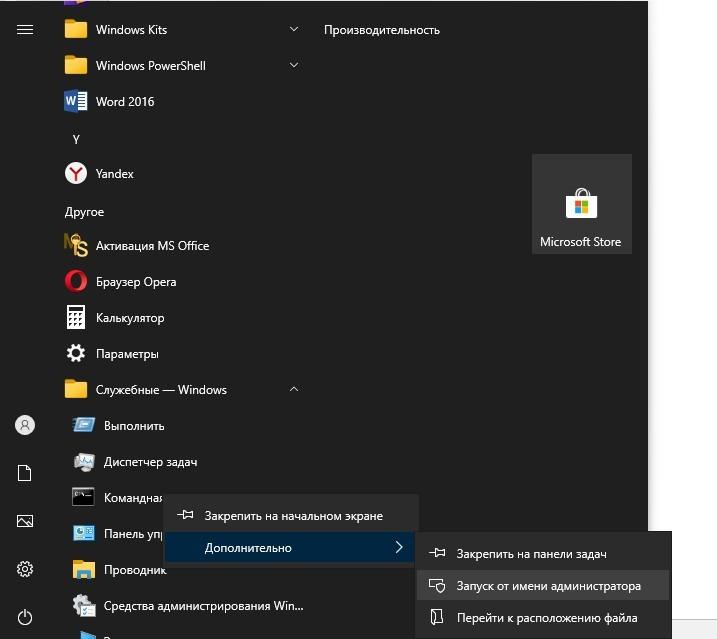The width and height of the screenshot is (717, 639).
Task: Click the letter Y section header
Action: click(76, 139)
